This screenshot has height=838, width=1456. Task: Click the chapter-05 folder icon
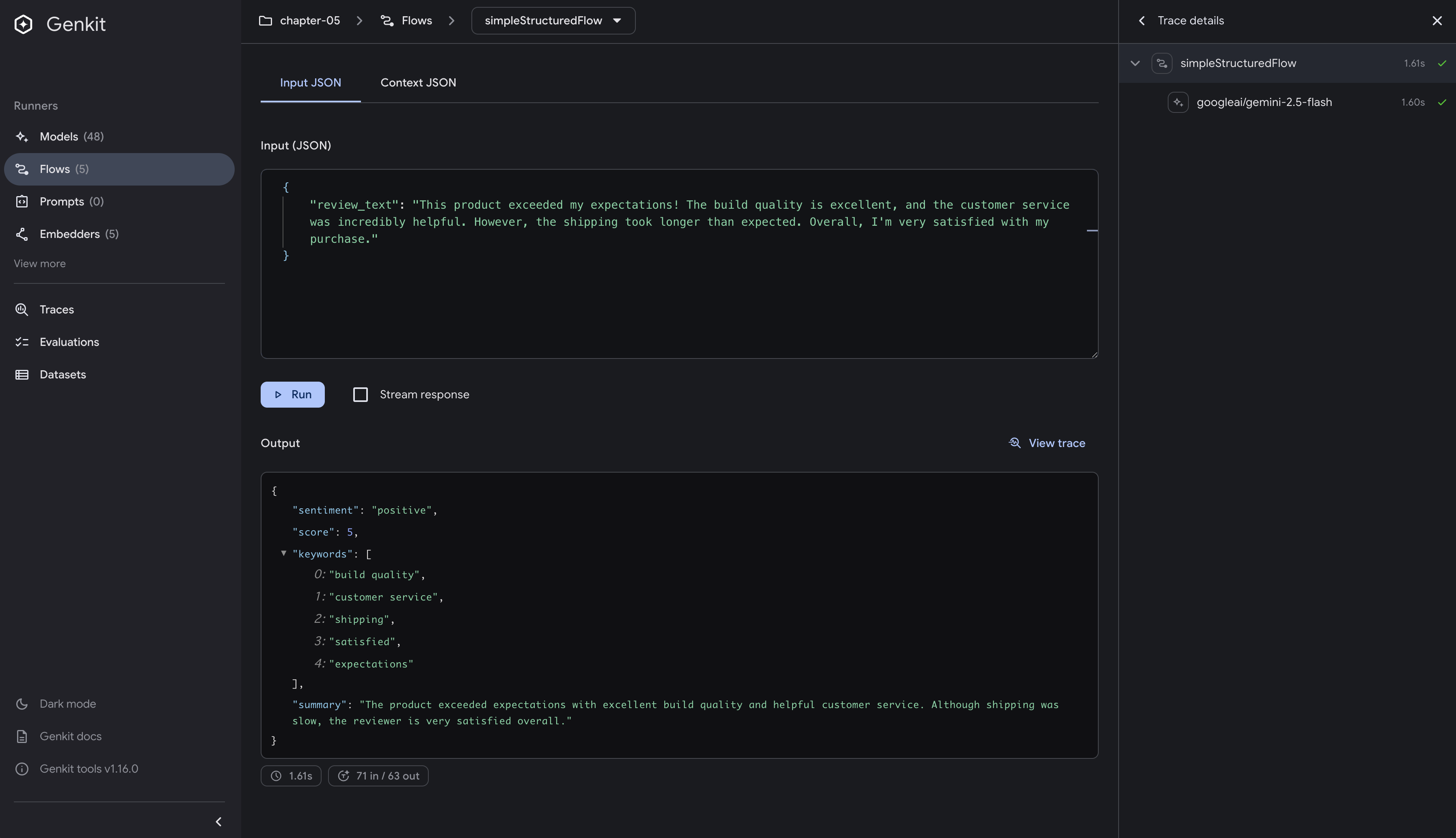coord(265,21)
